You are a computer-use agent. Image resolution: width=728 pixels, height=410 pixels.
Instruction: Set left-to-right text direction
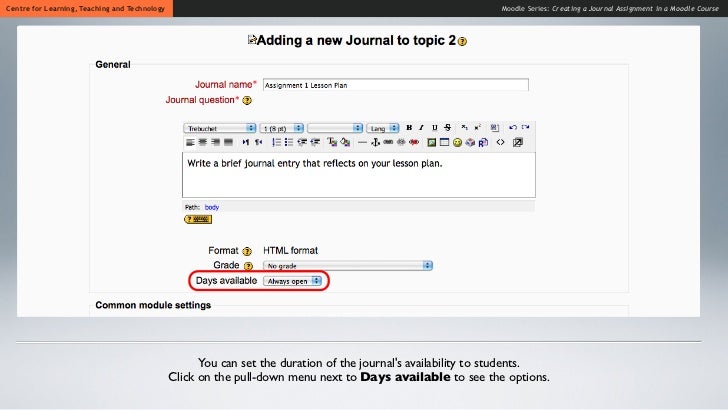[x=246, y=142]
